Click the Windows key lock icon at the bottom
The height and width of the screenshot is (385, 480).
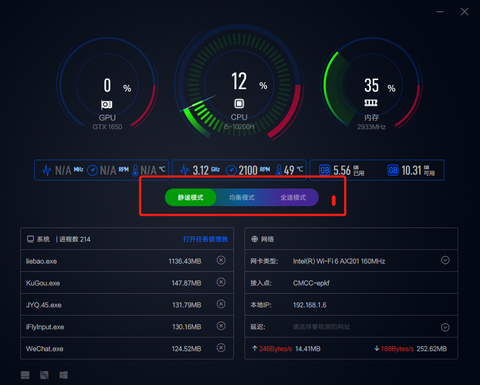(x=64, y=375)
